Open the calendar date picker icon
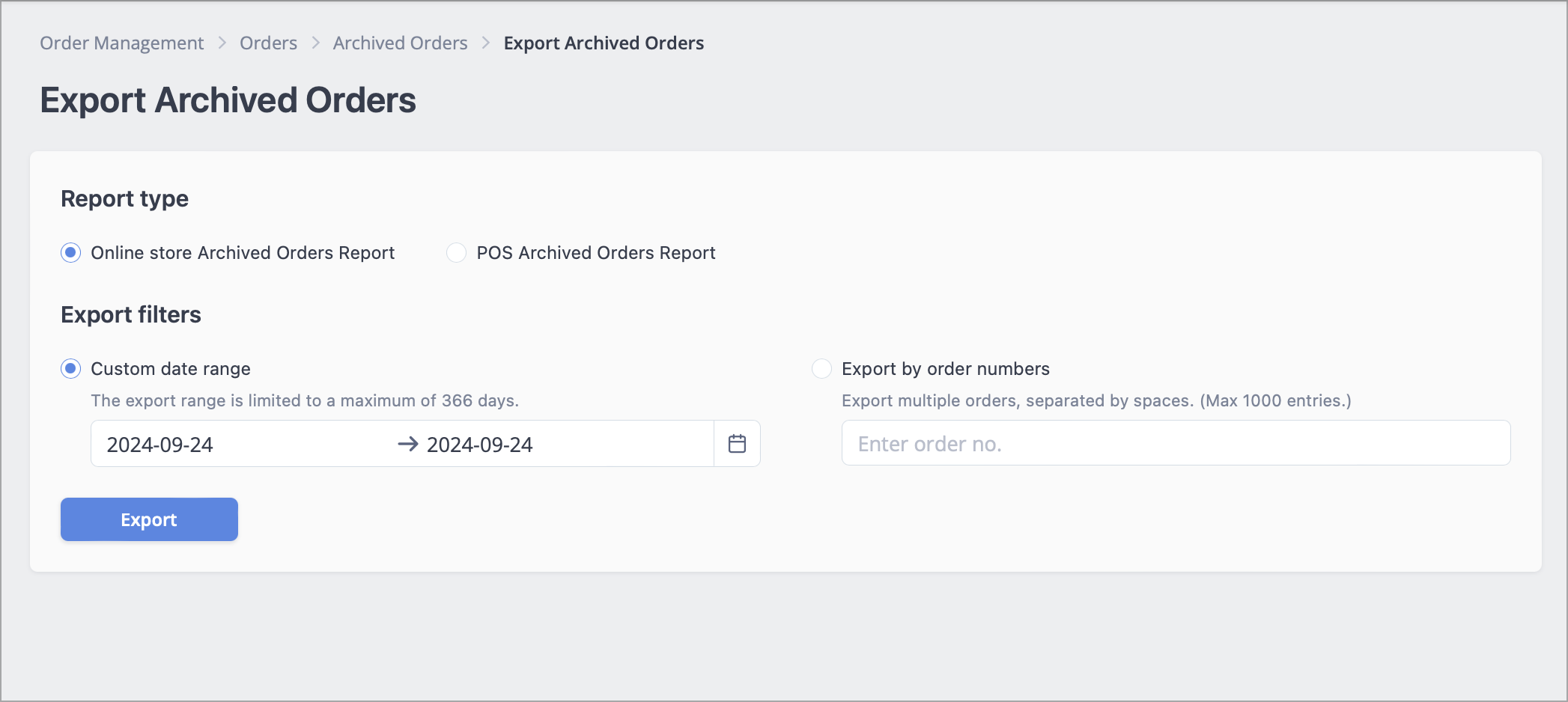 [737, 444]
